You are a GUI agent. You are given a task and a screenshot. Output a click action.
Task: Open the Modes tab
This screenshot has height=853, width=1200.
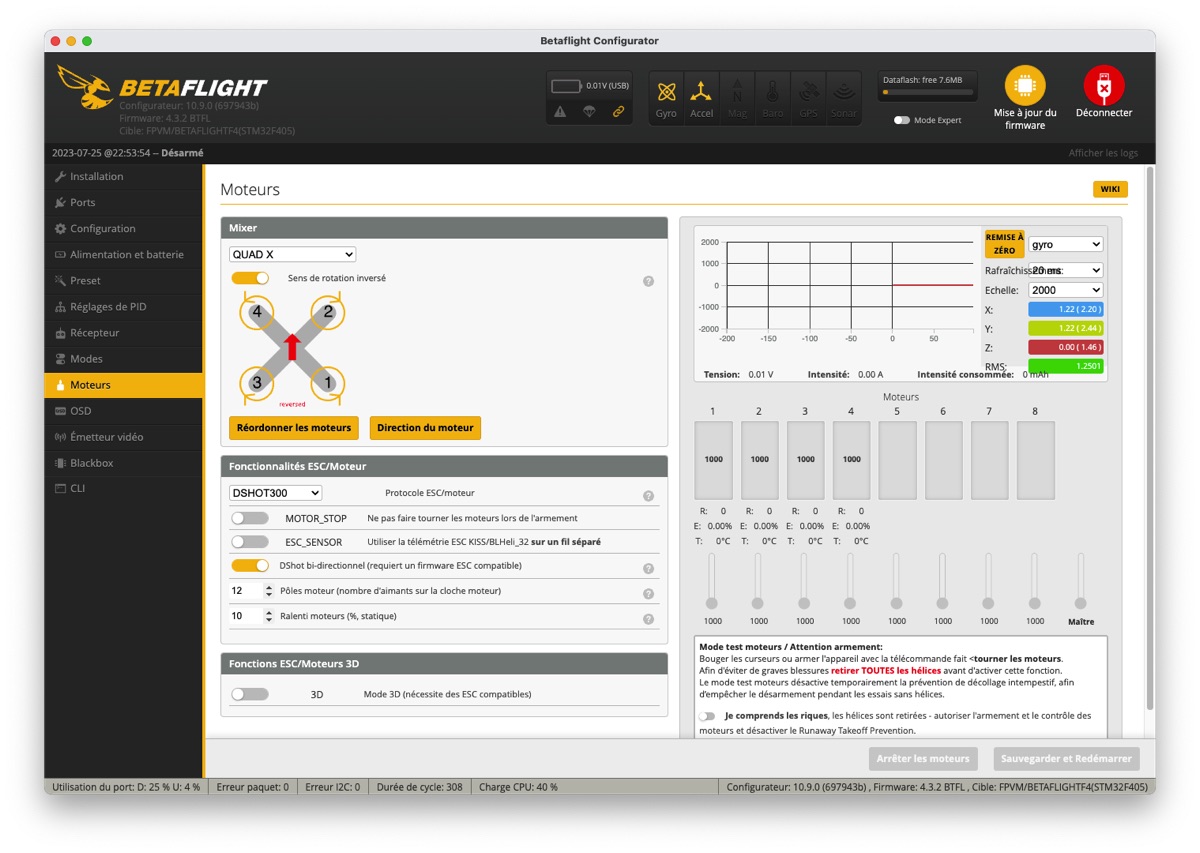click(124, 358)
